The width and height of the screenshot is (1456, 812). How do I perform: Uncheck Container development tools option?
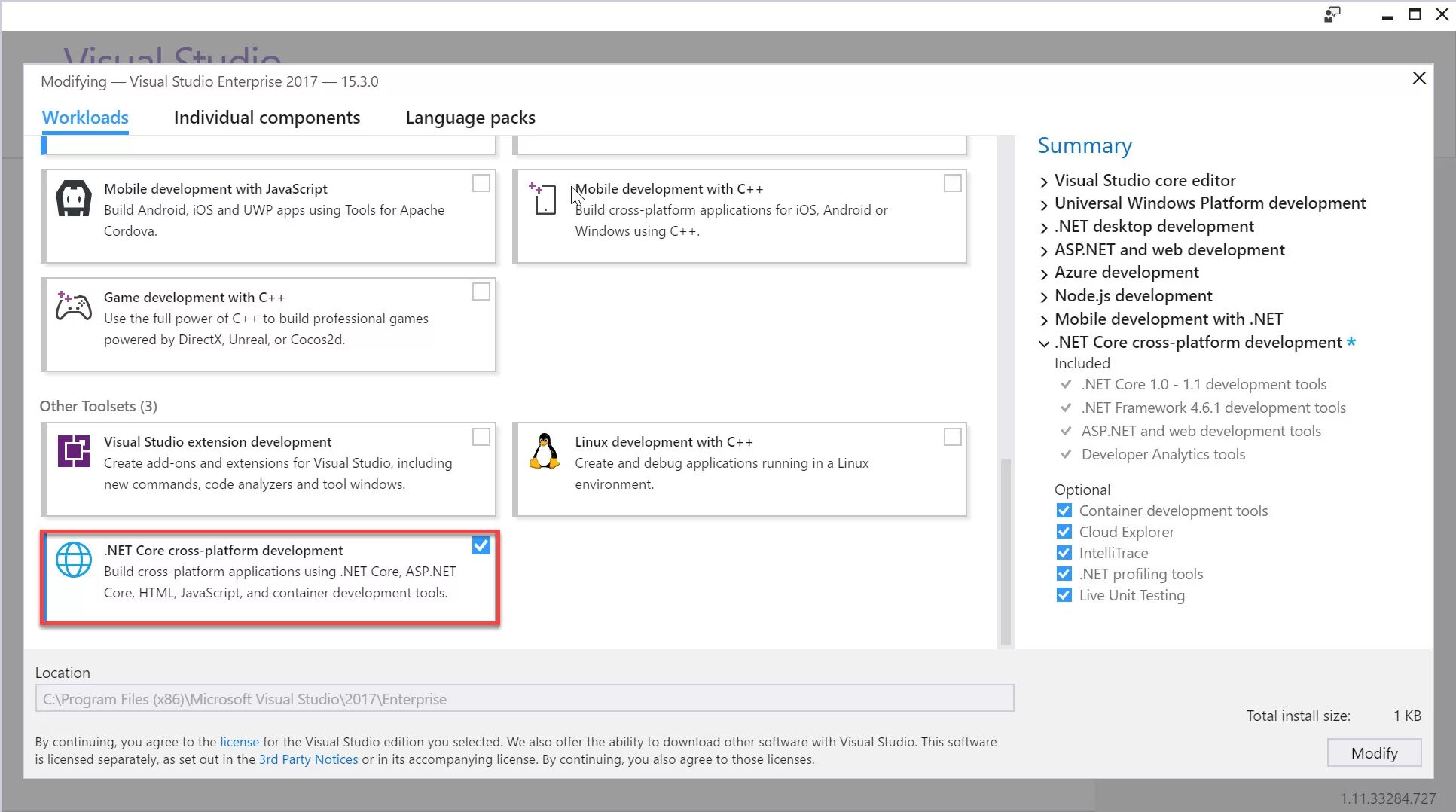point(1064,511)
